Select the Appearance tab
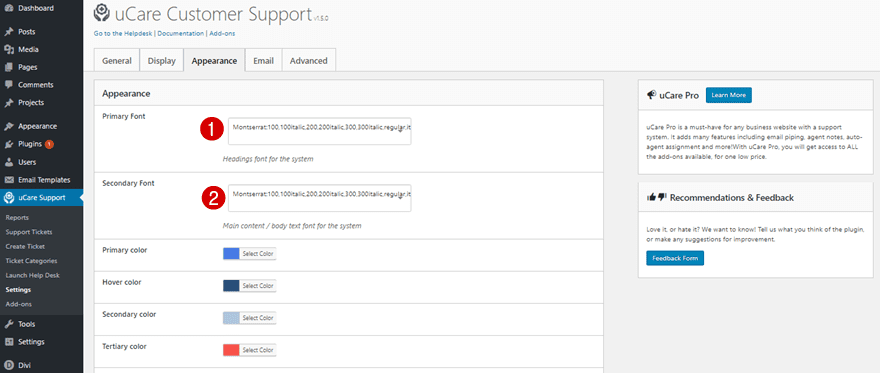This screenshot has width=880, height=373. pos(214,61)
